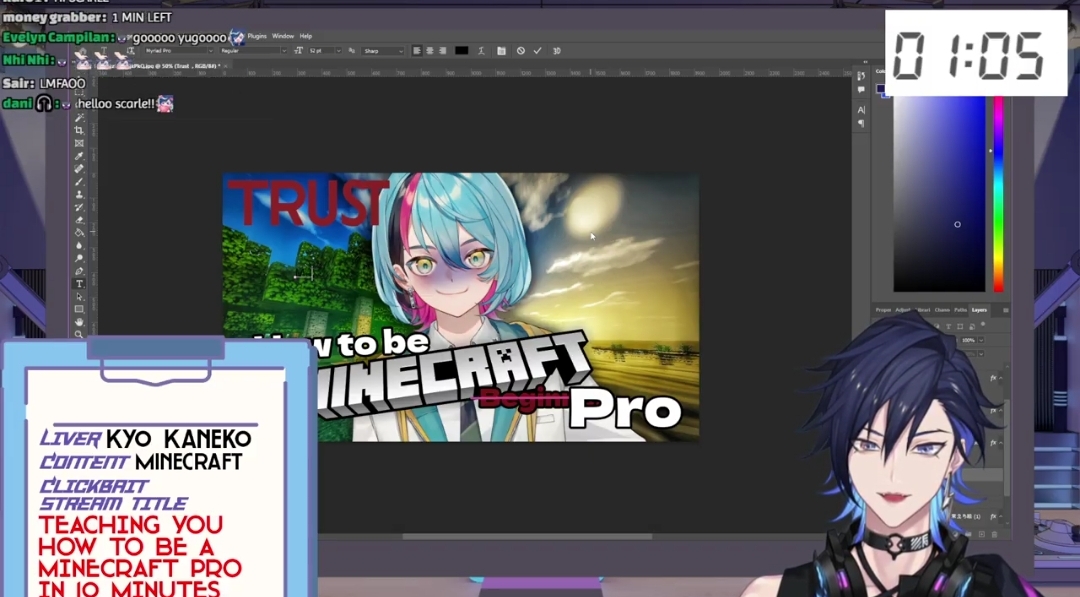Left align the text
Viewport: 1080px width, 597px height.
tap(416, 51)
